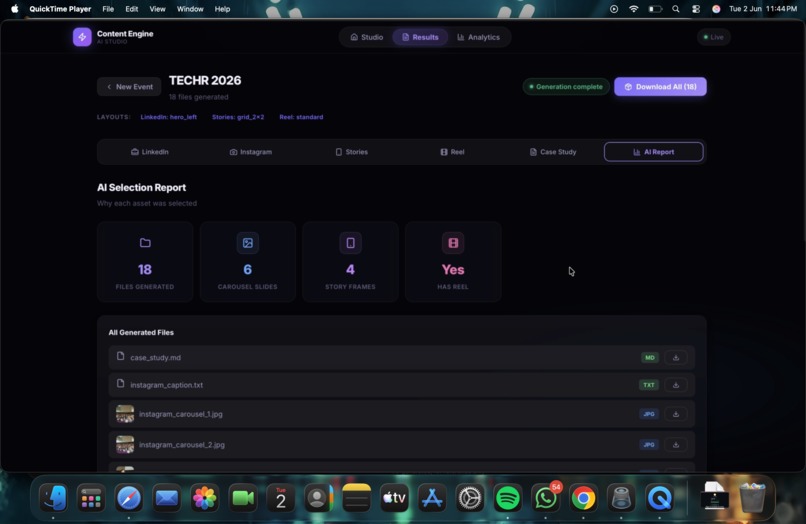Click the LinkedIn: hero_left layout tag
Viewport: 806px width, 524px height.
click(x=169, y=117)
